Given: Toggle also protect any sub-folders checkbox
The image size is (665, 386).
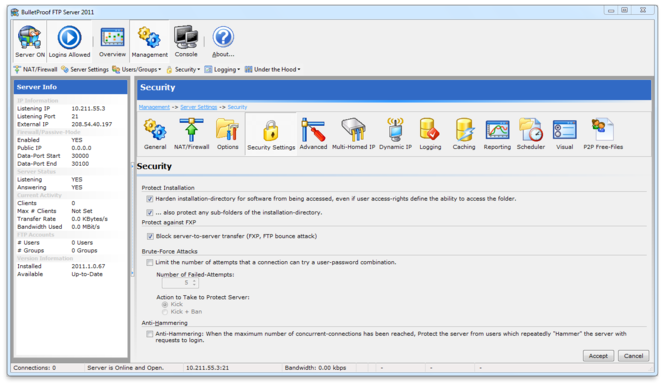Looking at the screenshot, I should [x=150, y=212].
